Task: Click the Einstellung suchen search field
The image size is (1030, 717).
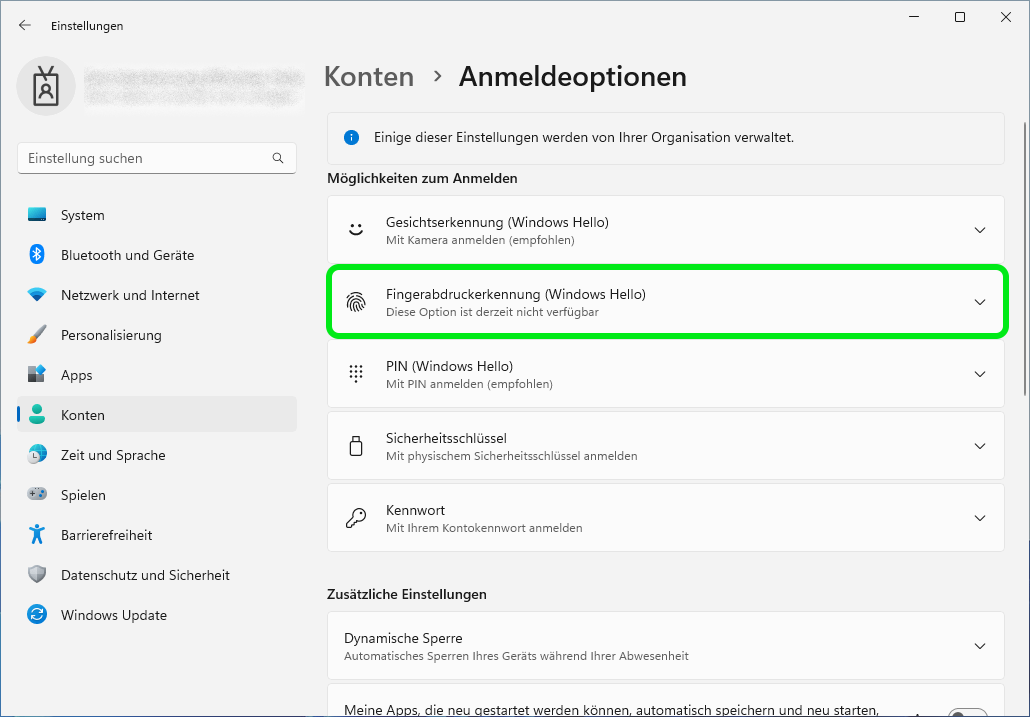Action: click(x=145, y=158)
